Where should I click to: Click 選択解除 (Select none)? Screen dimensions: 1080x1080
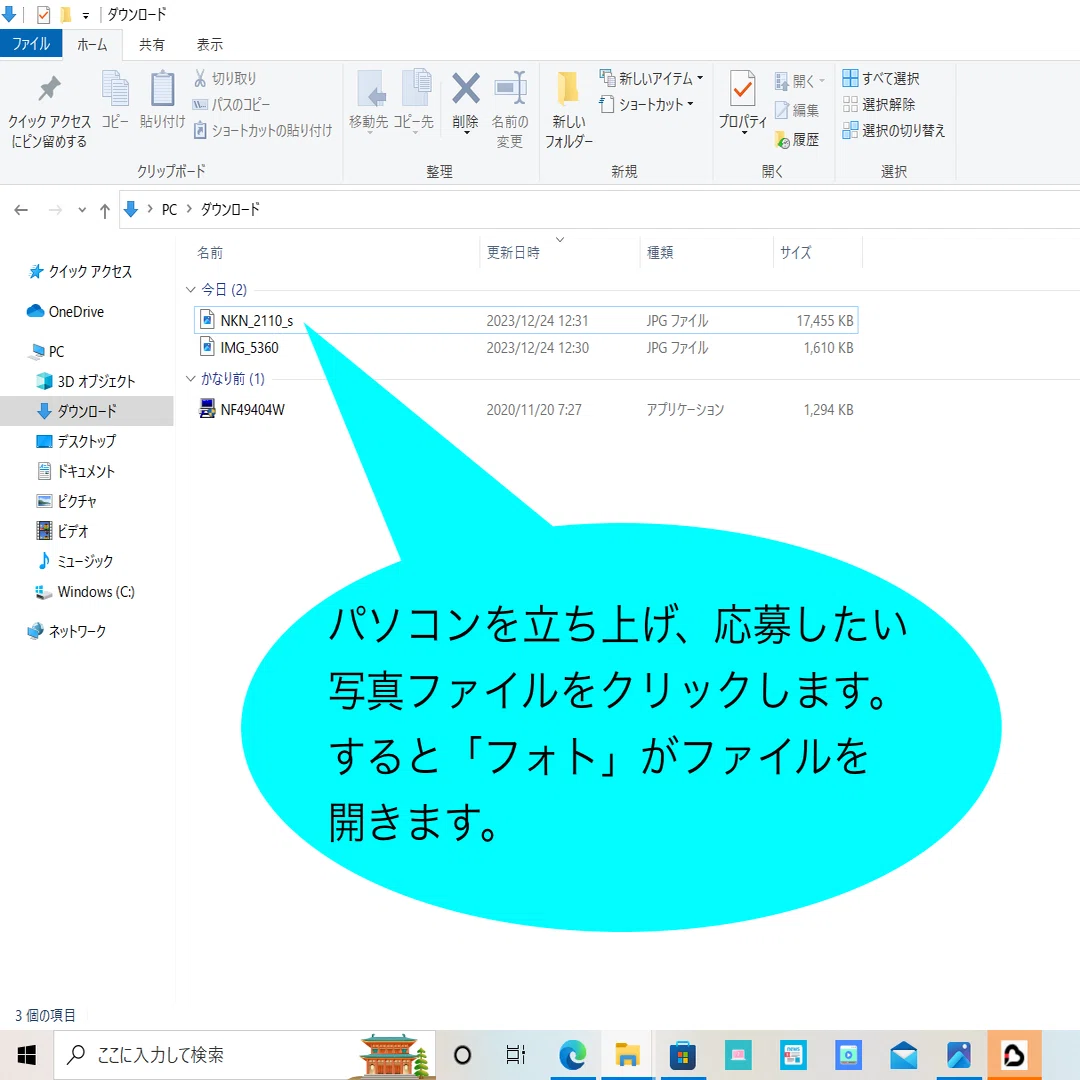coord(879,105)
